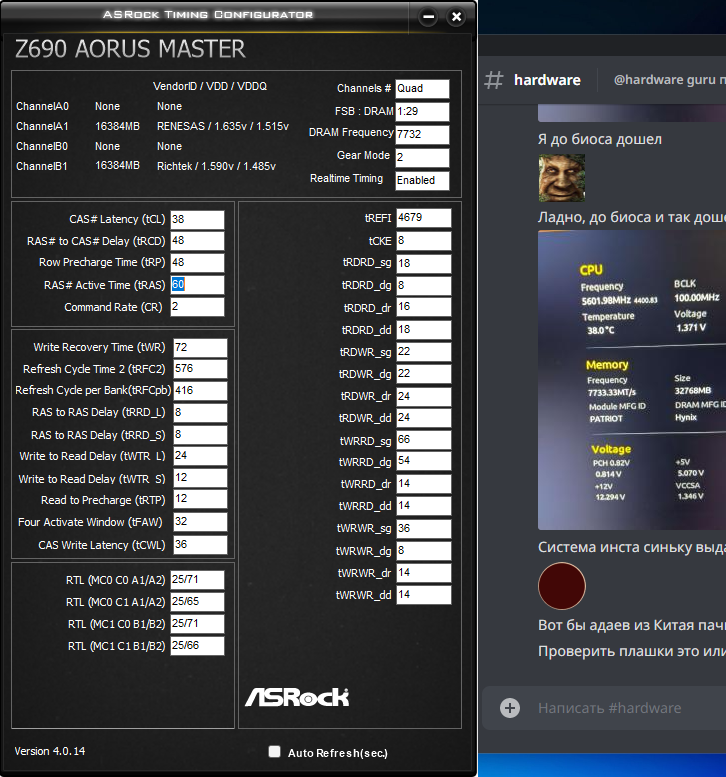The height and width of the screenshot is (777, 726).
Task: Open the wise tree emoji image in Discord
Action: (x=562, y=177)
